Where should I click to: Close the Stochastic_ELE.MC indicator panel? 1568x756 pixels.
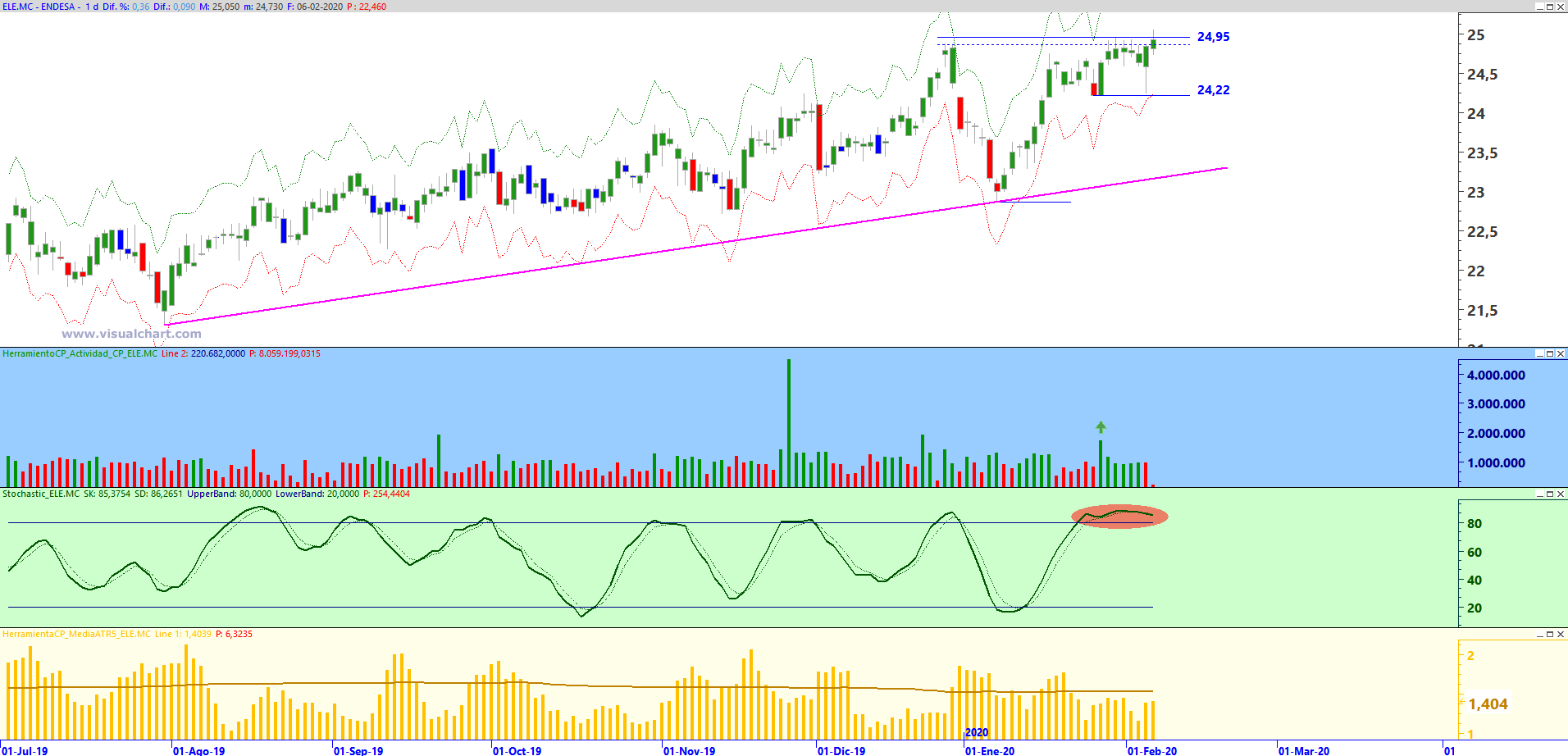click(1561, 494)
